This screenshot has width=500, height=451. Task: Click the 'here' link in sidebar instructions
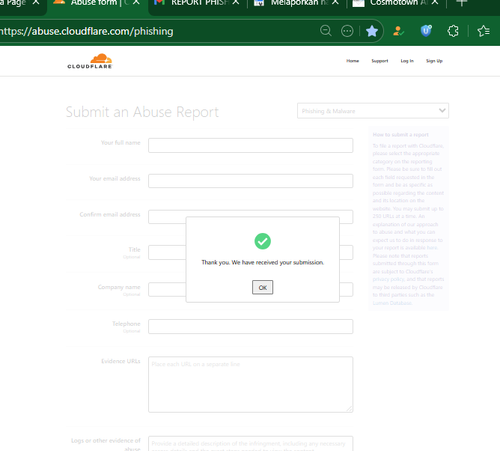point(432,248)
